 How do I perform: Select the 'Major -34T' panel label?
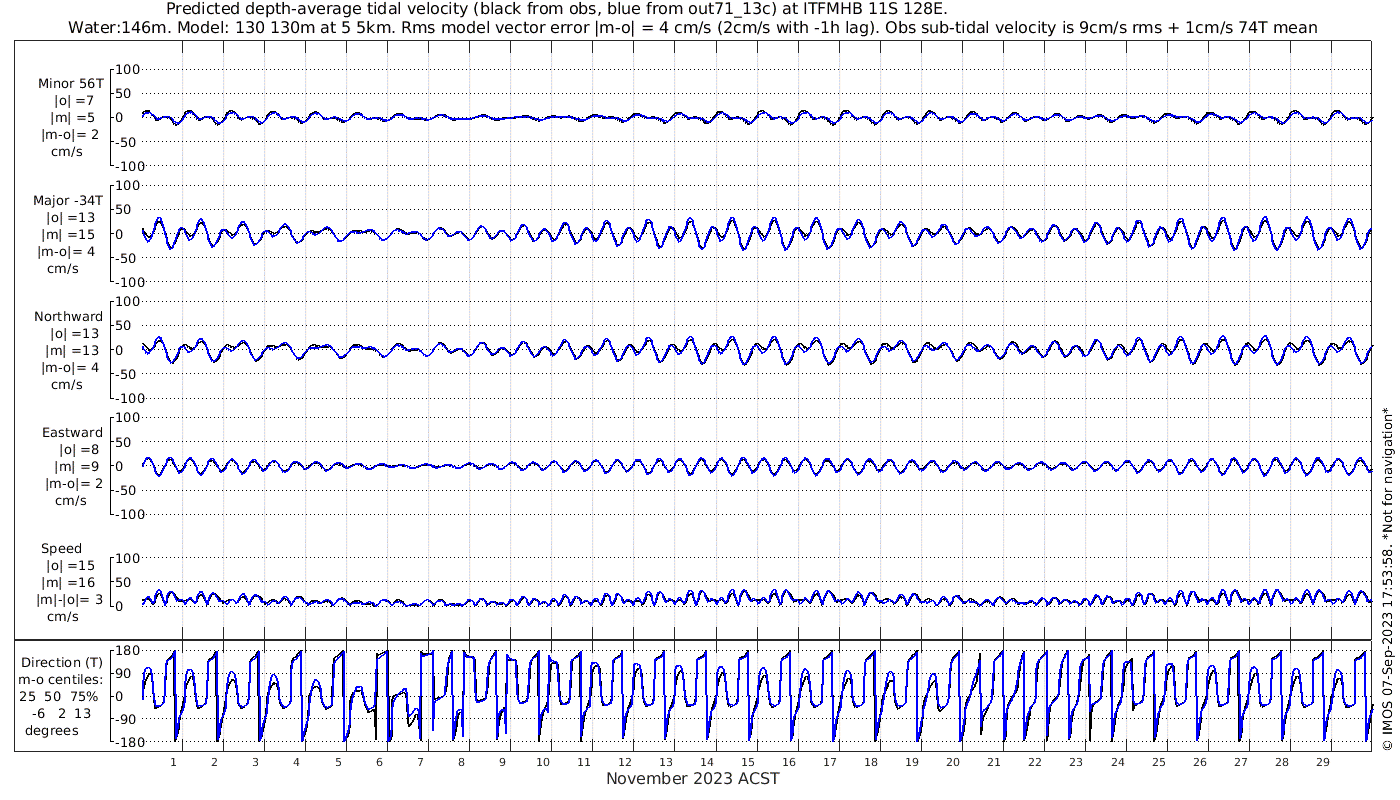coord(68,200)
